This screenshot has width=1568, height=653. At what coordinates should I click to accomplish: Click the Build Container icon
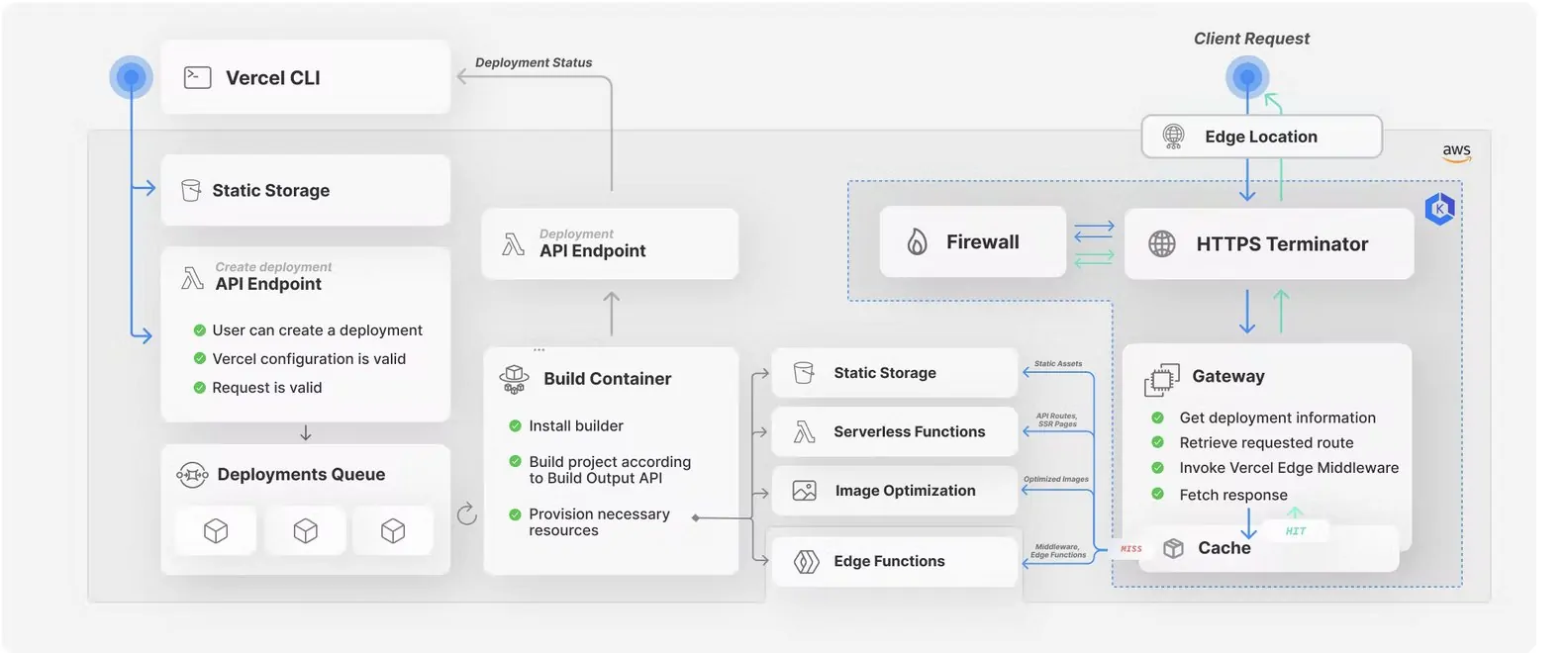pos(514,379)
